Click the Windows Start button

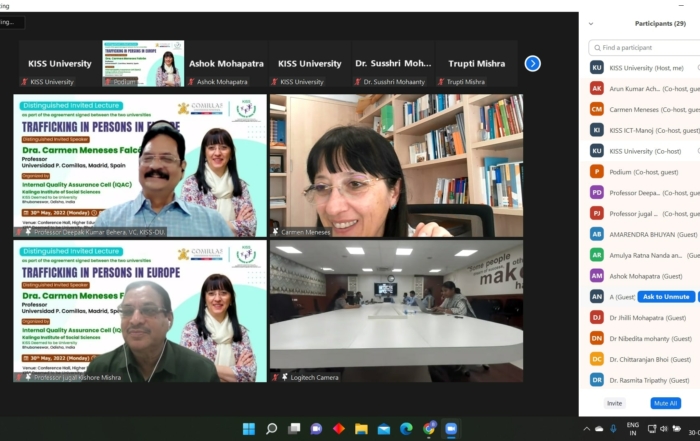click(249, 428)
